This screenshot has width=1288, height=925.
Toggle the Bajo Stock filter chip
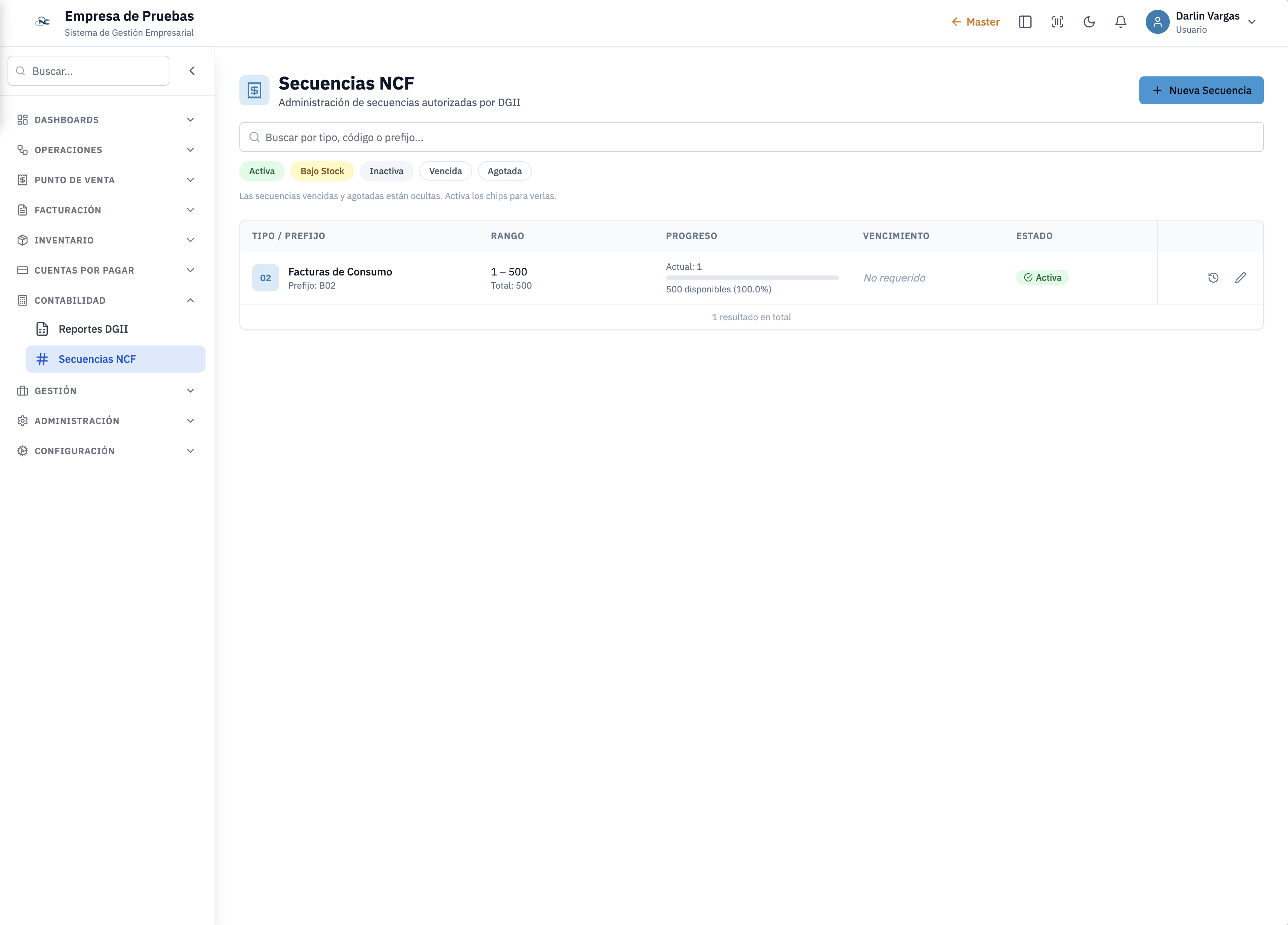322,171
